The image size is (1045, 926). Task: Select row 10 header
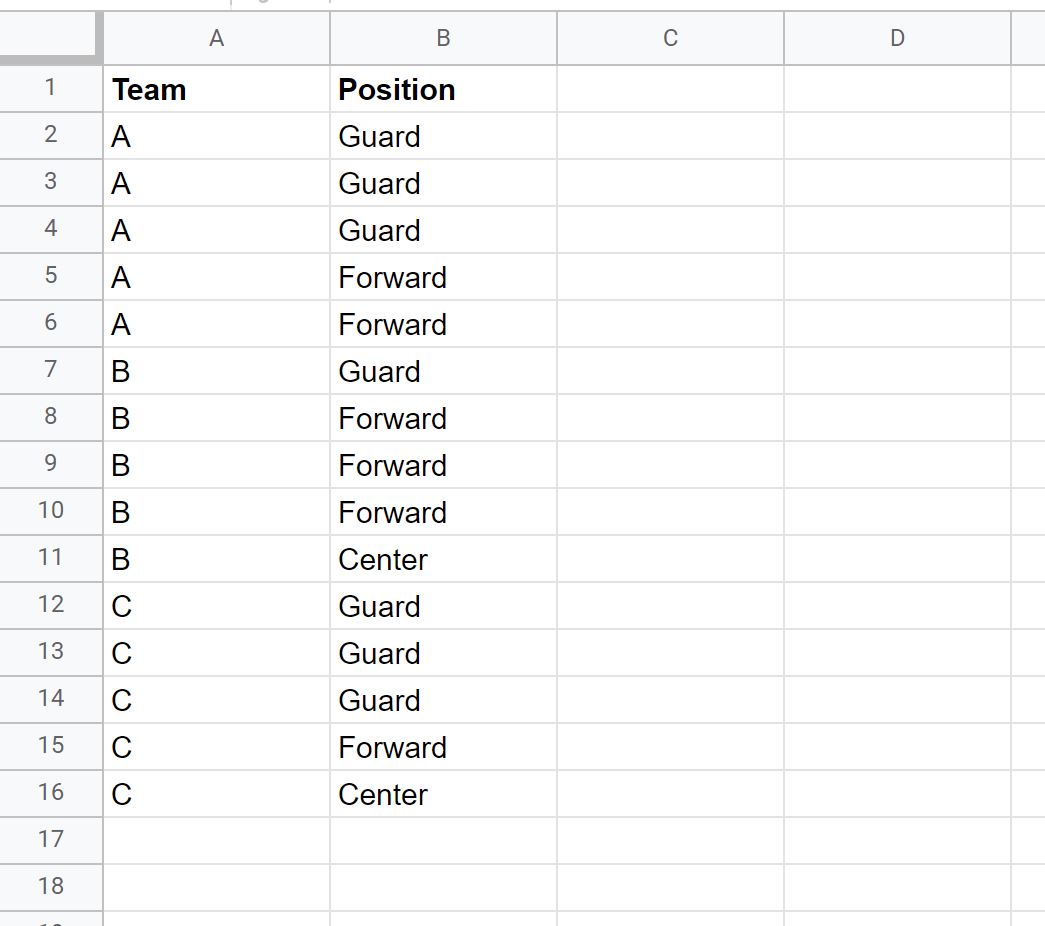[x=51, y=511]
